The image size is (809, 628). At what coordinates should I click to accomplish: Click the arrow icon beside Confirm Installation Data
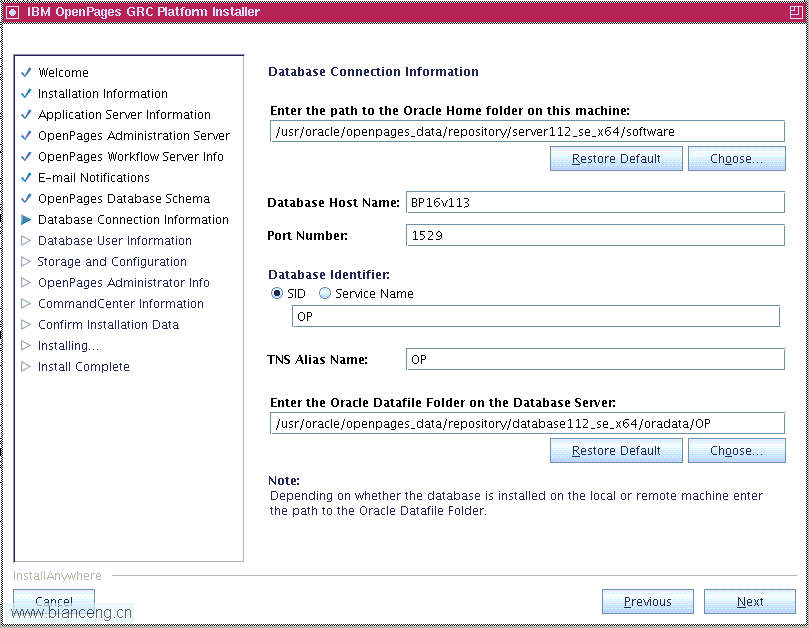coord(26,325)
